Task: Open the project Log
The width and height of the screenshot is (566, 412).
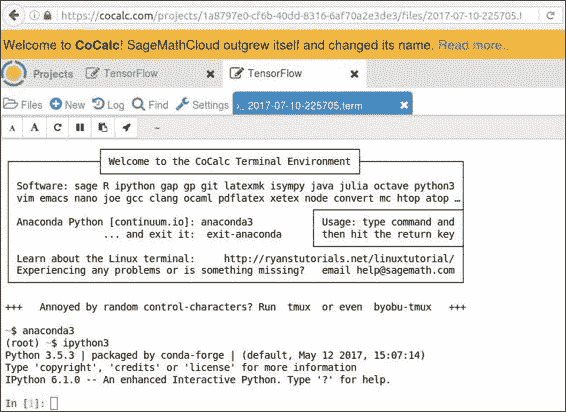Action: click(x=108, y=105)
